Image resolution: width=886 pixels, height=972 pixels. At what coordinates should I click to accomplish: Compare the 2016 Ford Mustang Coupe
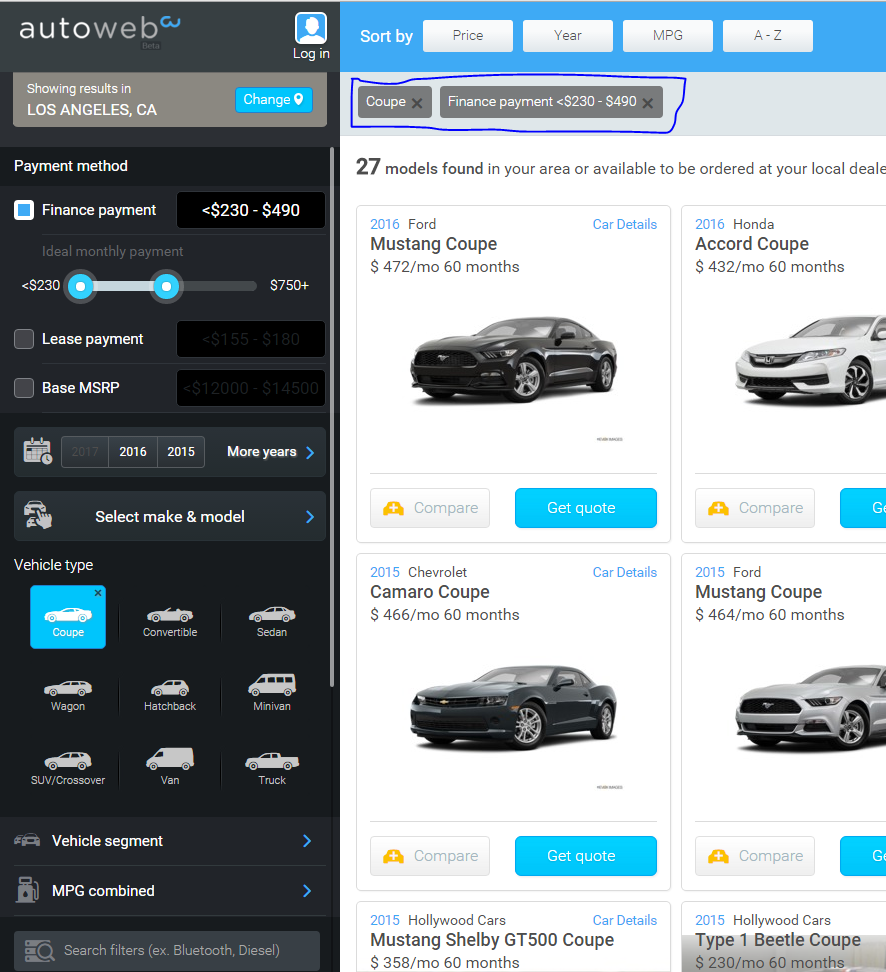pos(430,508)
